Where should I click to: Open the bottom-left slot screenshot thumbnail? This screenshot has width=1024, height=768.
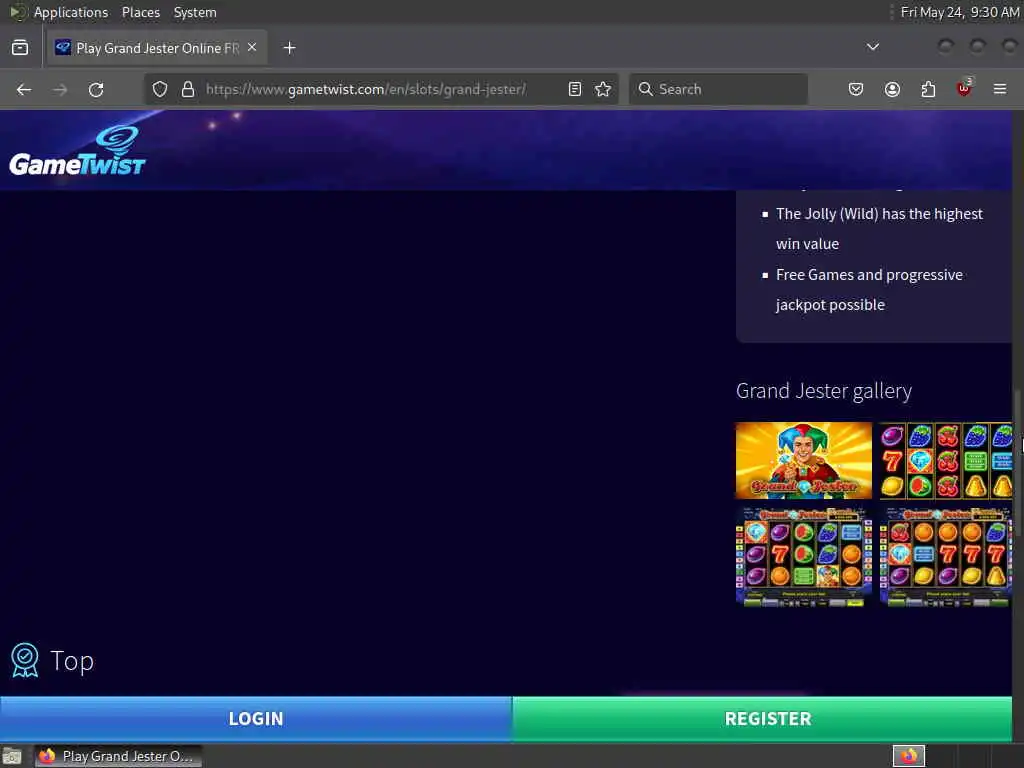(804, 557)
